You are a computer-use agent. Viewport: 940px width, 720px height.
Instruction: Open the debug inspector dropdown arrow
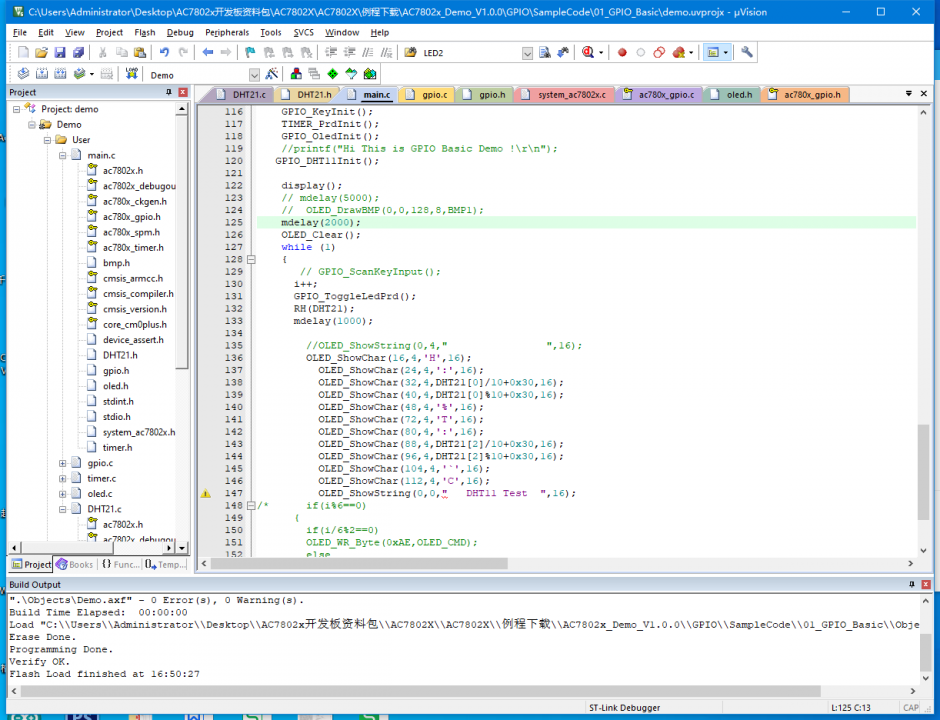601,53
